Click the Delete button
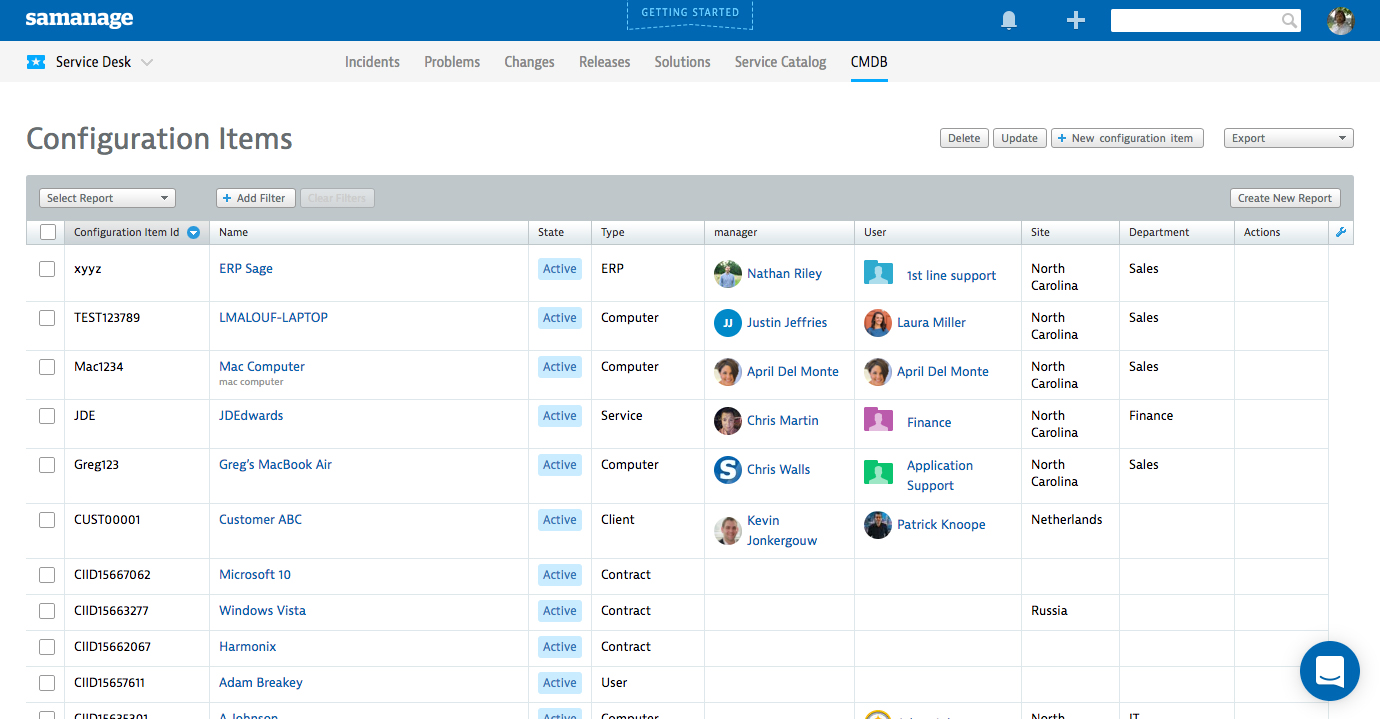 964,138
